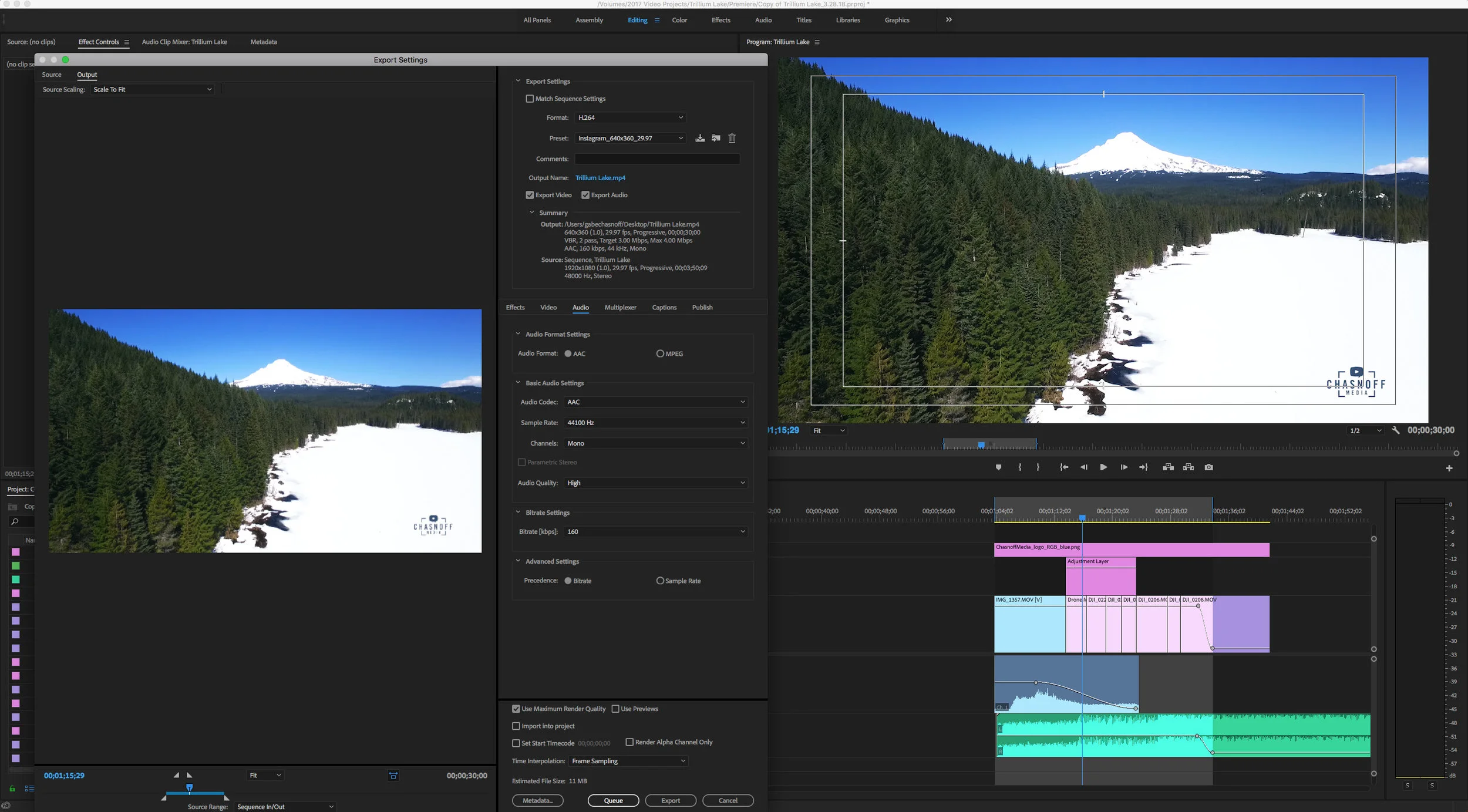Enable Match Sequence Settings checkbox
This screenshot has height=812, width=1468.
tap(530, 99)
